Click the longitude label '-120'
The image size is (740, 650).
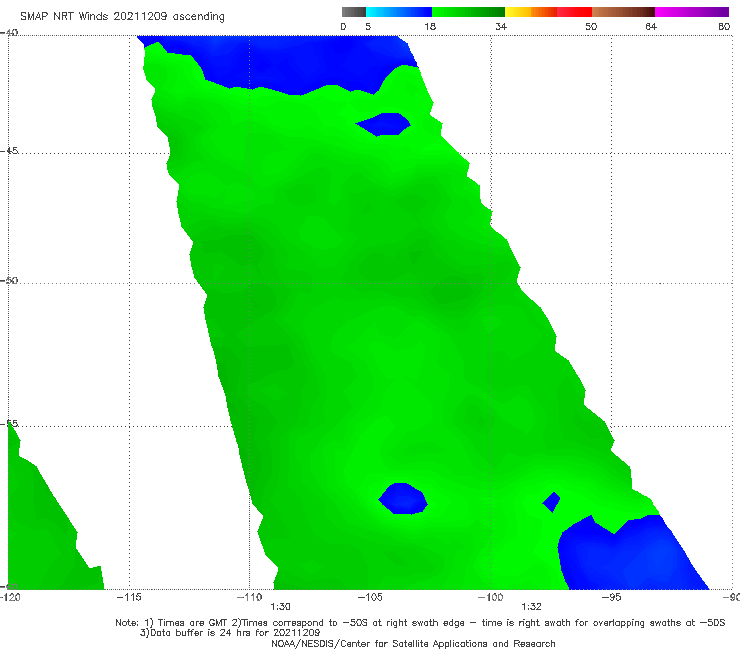tap(10, 597)
